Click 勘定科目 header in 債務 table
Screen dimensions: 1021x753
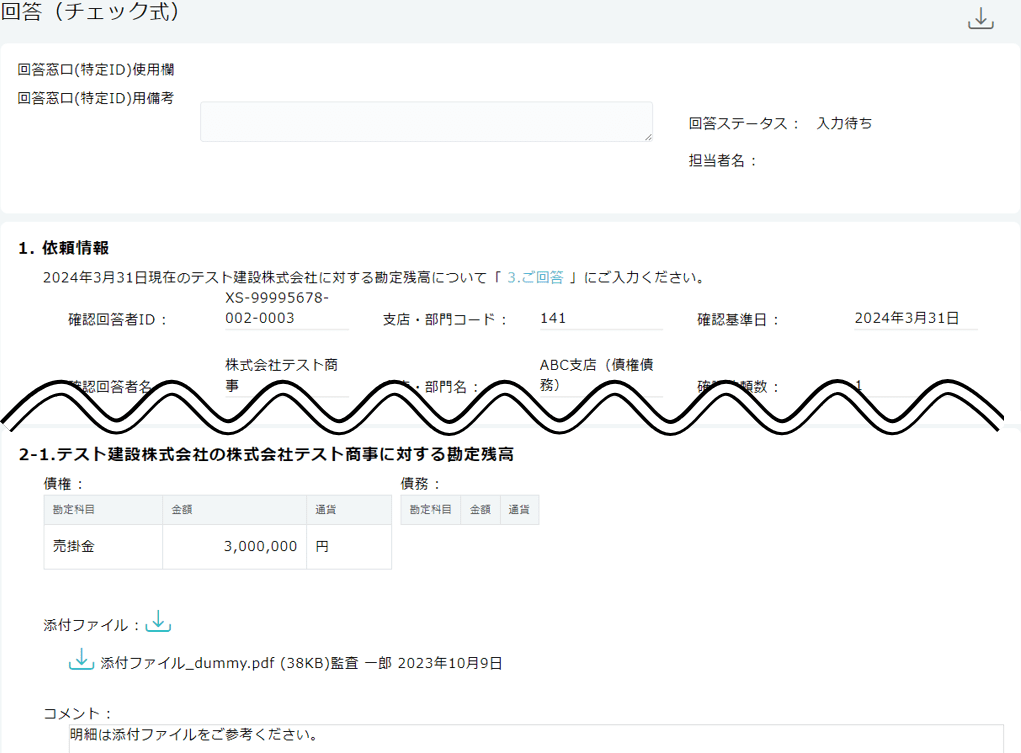(430, 509)
